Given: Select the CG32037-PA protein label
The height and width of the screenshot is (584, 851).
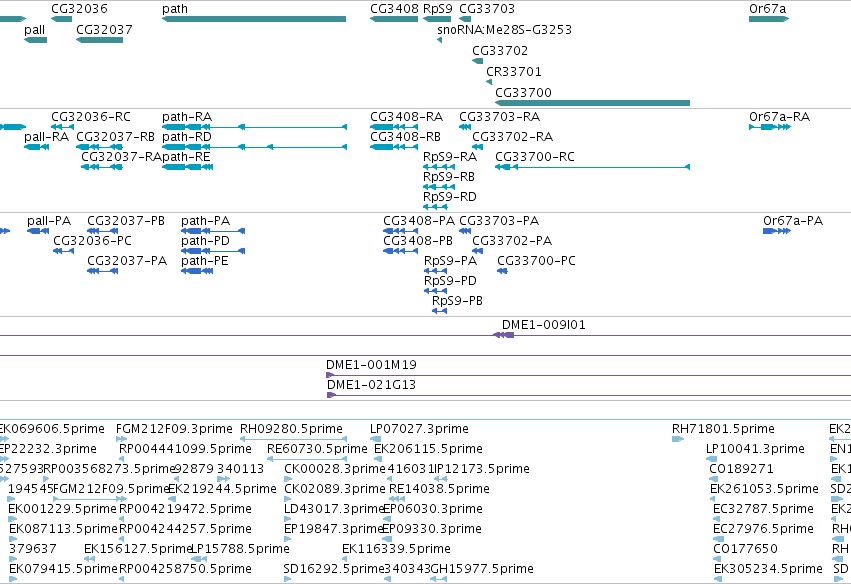Looking at the screenshot, I should coord(127,261).
